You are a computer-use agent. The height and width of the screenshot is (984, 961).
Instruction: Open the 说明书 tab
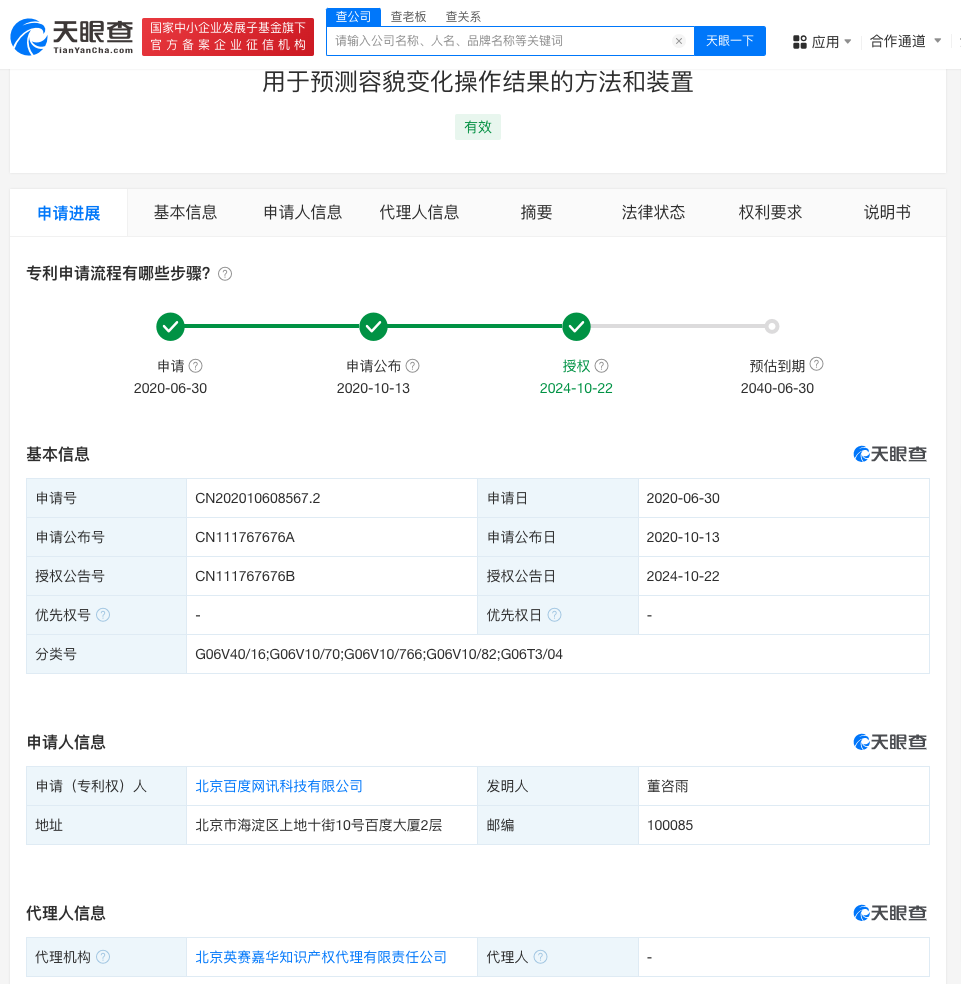887,212
